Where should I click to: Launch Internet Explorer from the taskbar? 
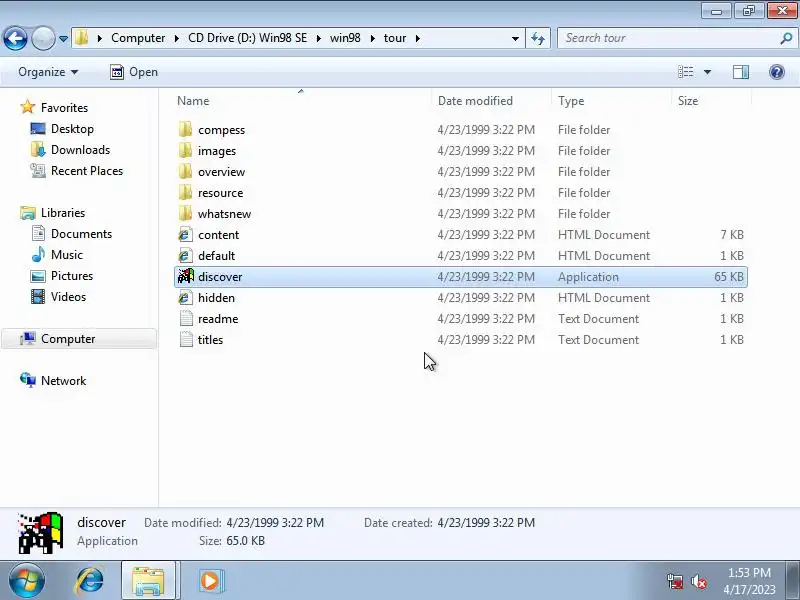pyautogui.click(x=90, y=581)
